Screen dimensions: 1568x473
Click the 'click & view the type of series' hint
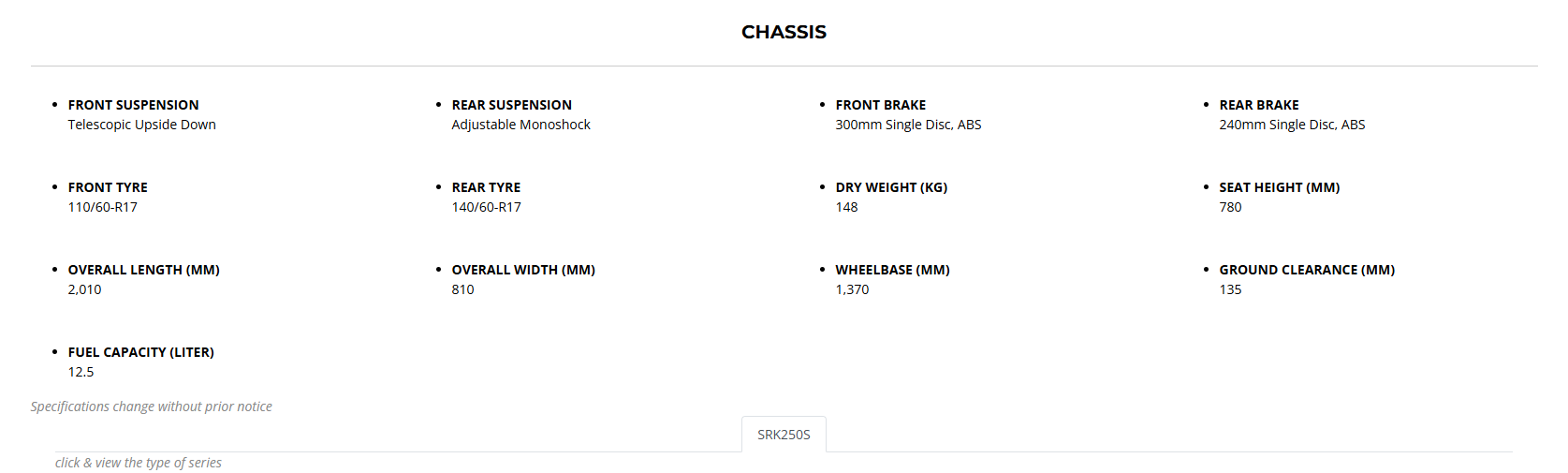point(138,463)
